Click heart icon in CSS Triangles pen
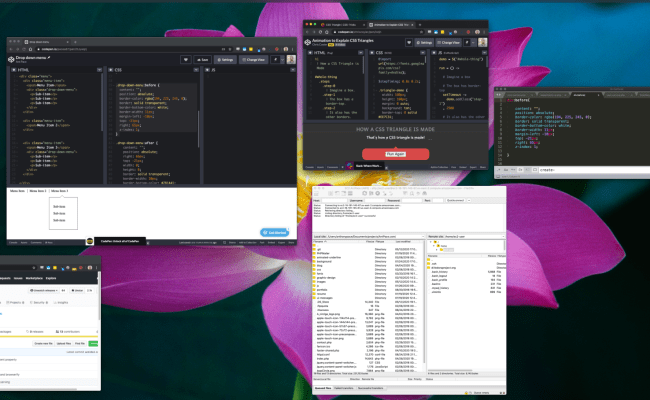This screenshot has width=650, height=400. (409, 42)
